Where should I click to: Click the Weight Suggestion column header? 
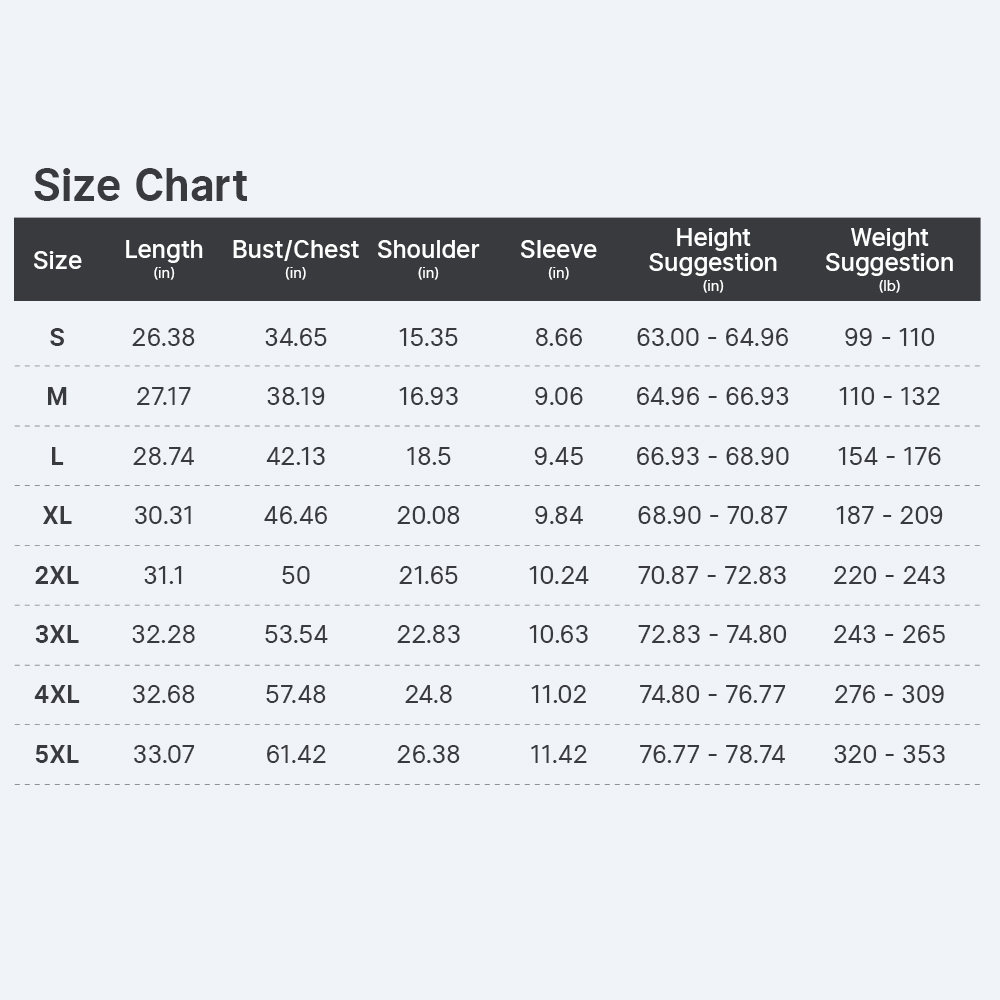[x=889, y=259]
